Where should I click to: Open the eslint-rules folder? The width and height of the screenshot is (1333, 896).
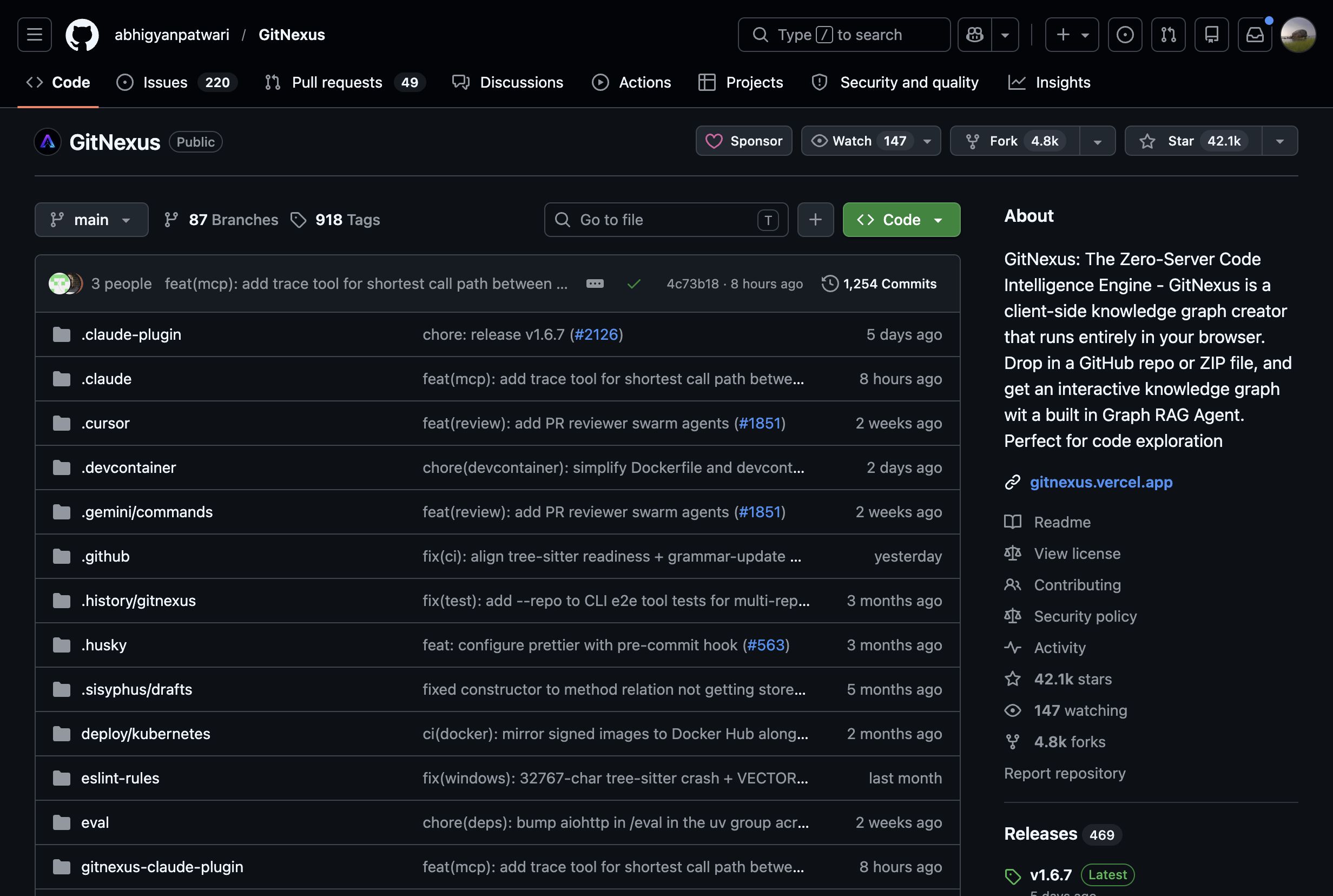(x=121, y=778)
